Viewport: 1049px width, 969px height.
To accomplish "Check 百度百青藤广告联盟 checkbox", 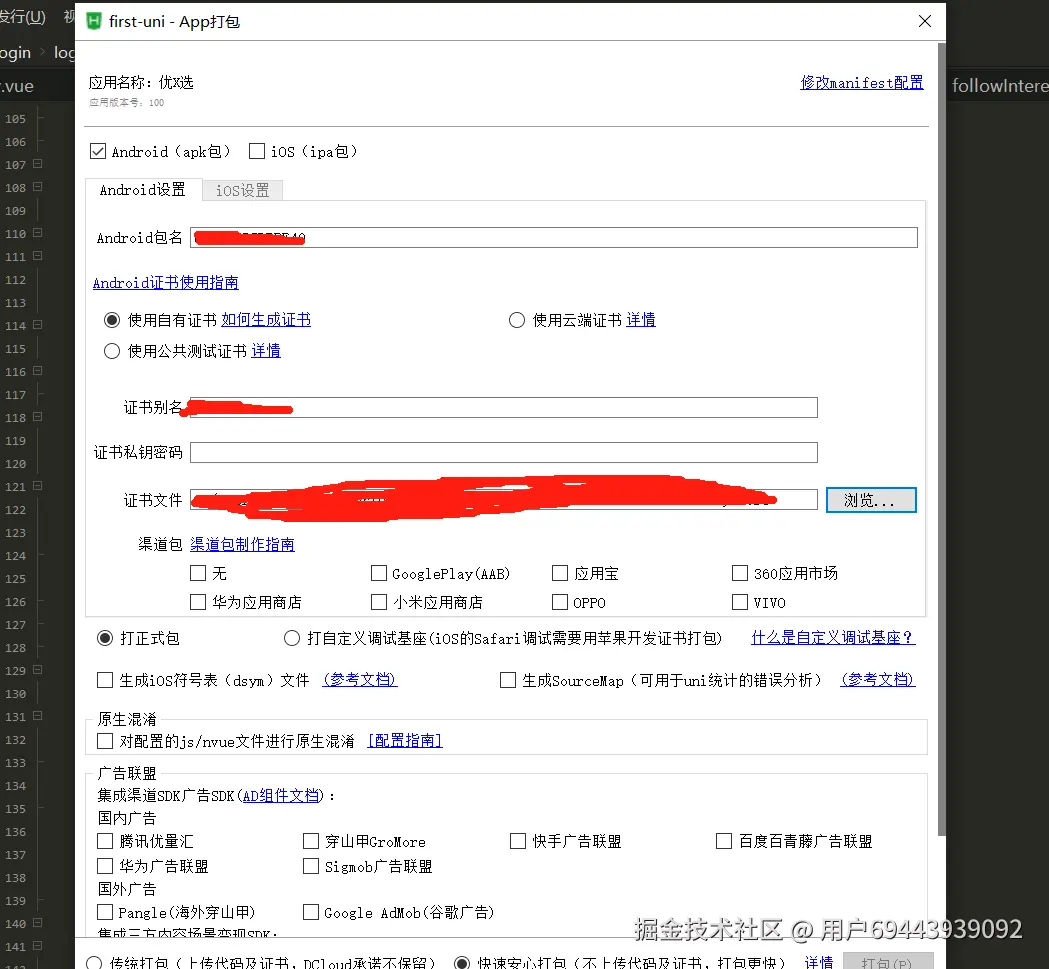I will (724, 841).
